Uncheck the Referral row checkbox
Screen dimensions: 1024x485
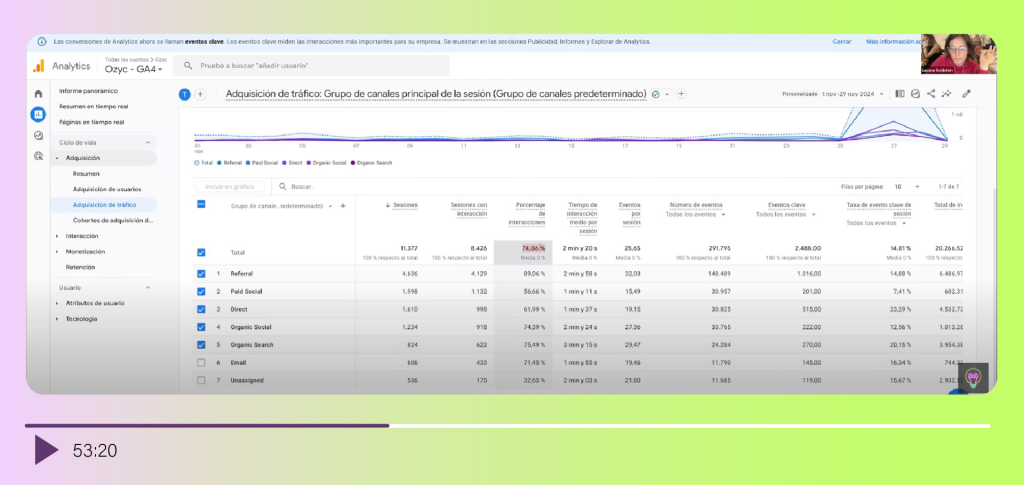click(202, 273)
